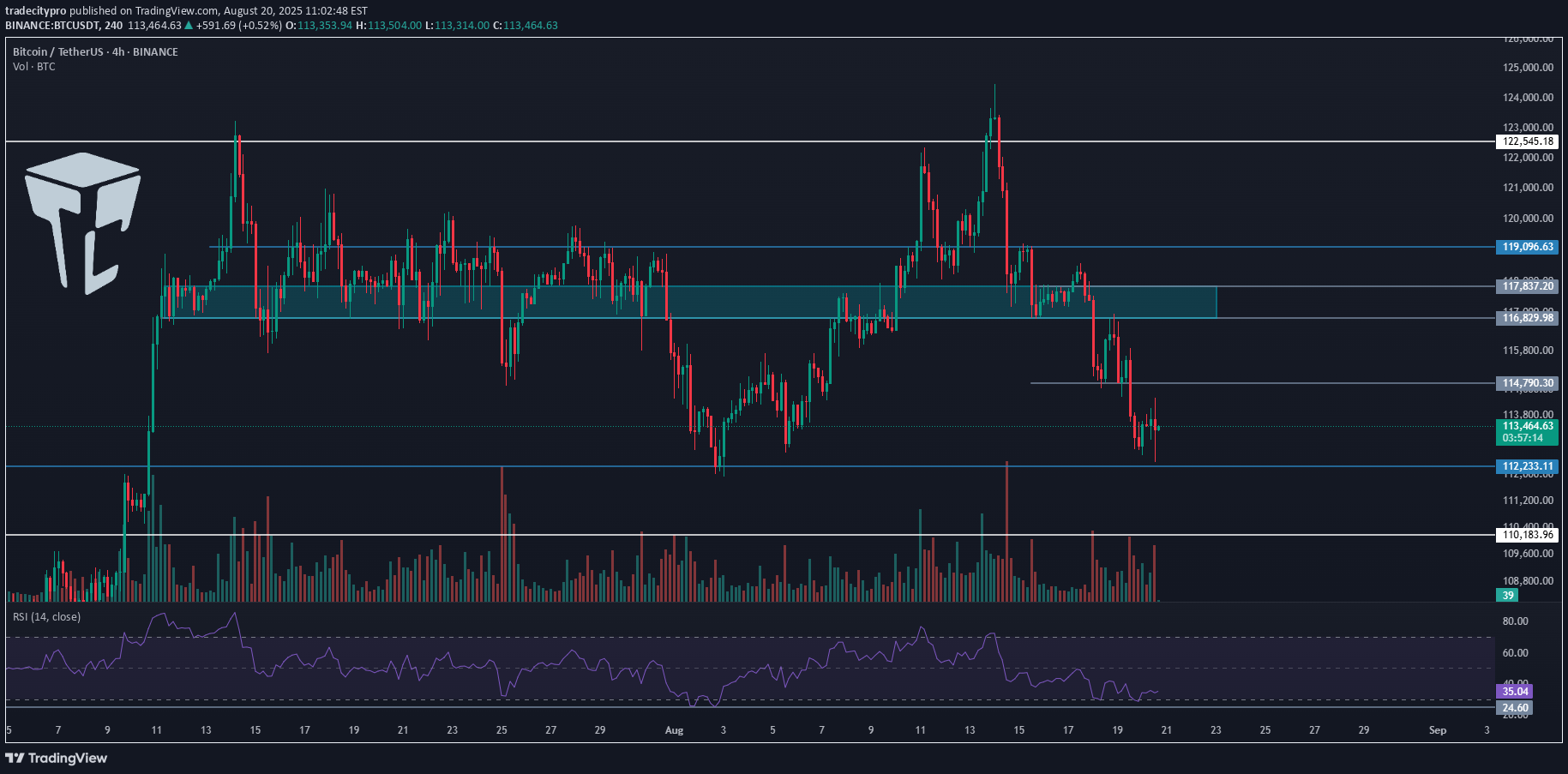1568x774 pixels.
Task: Click the high value H:113,504.00
Action: coord(389,25)
